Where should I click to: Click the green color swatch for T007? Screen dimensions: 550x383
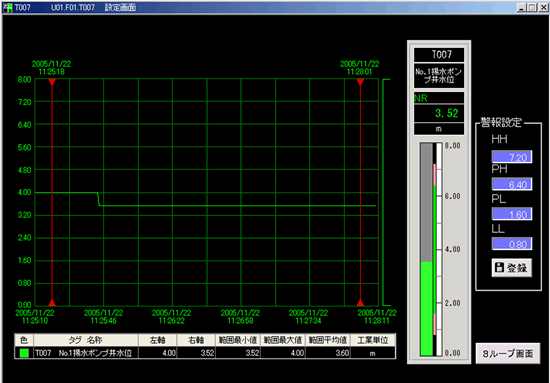pos(24,353)
